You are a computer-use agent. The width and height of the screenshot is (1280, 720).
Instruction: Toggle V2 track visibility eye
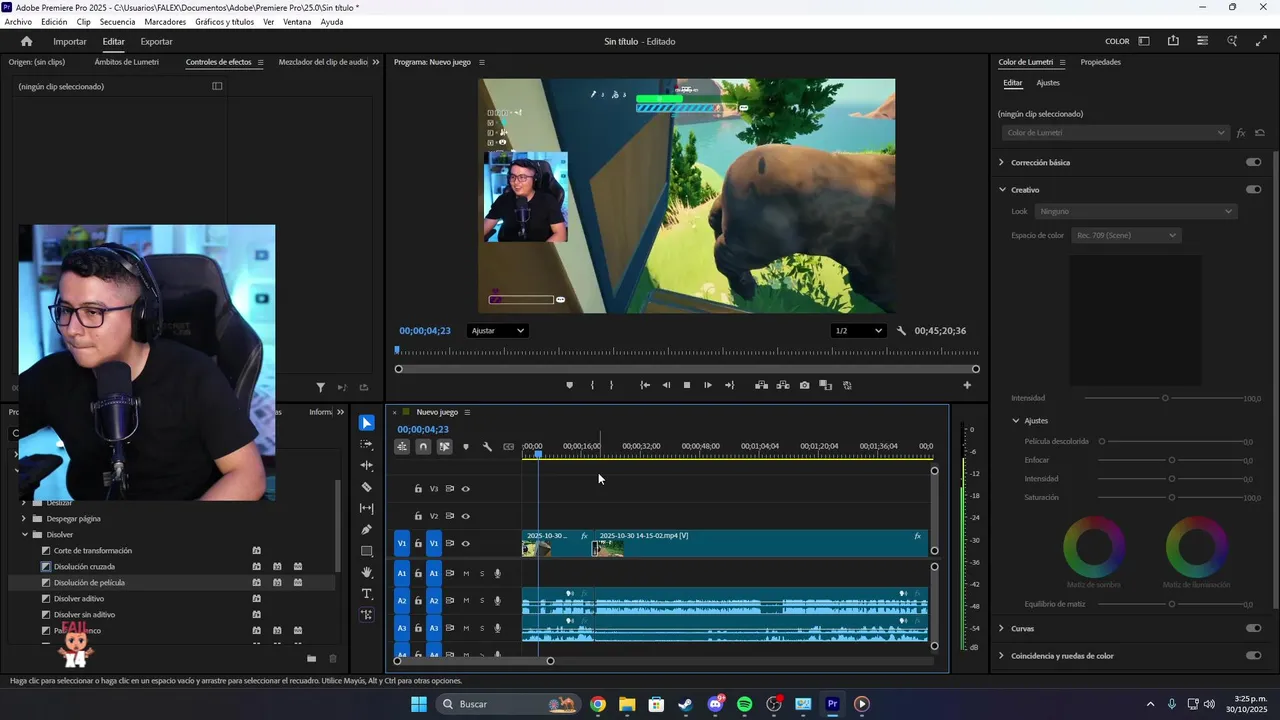click(x=465, y=516)
